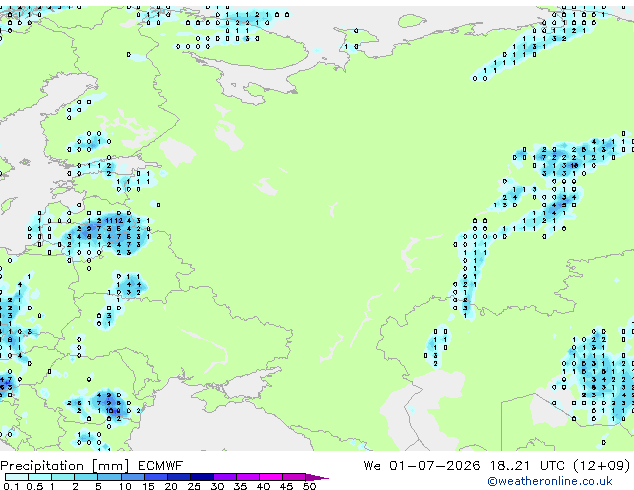Open the weatheronline.co.uk link
634x490 pixels.
pos(550,481)
